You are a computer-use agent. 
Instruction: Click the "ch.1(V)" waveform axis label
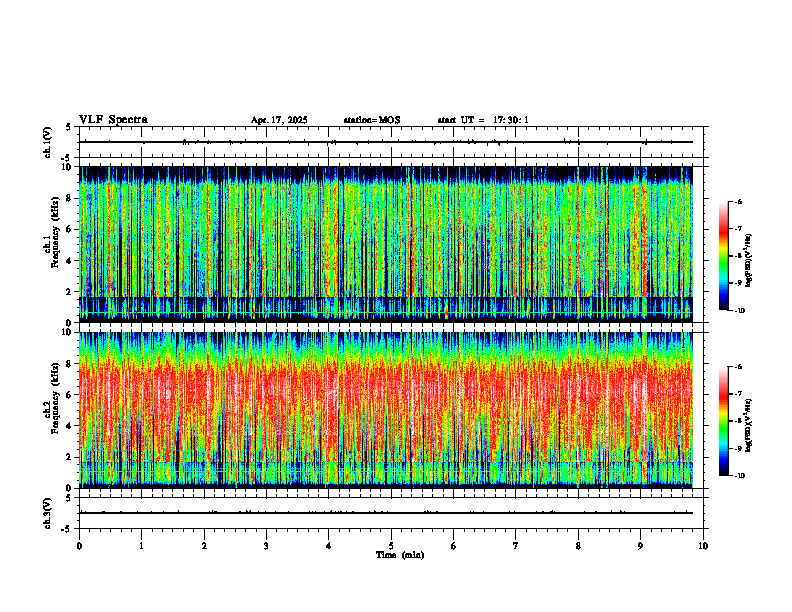coord(47,142)
